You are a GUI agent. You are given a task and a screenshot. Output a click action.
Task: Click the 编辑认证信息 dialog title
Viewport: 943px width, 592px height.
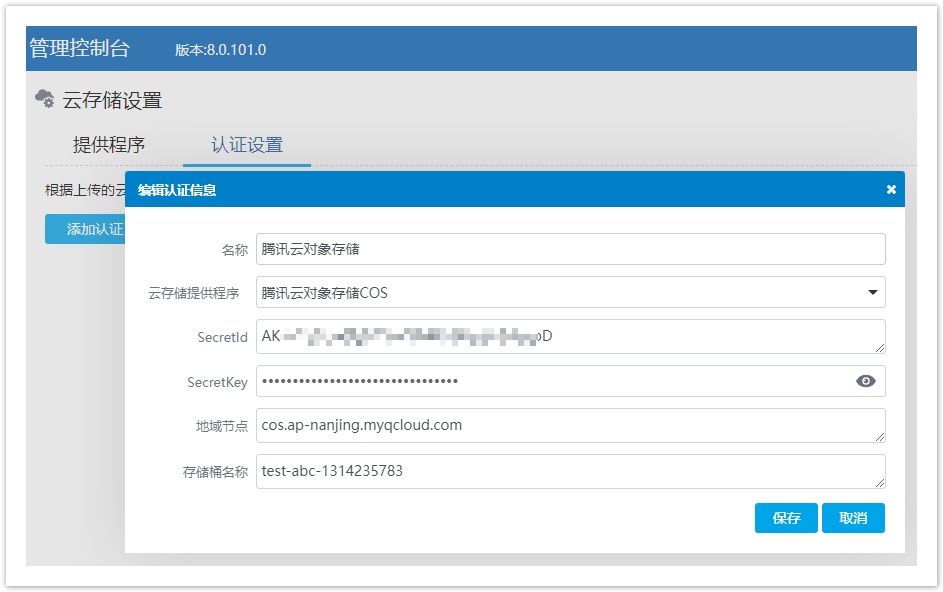[x=177, y=190]
